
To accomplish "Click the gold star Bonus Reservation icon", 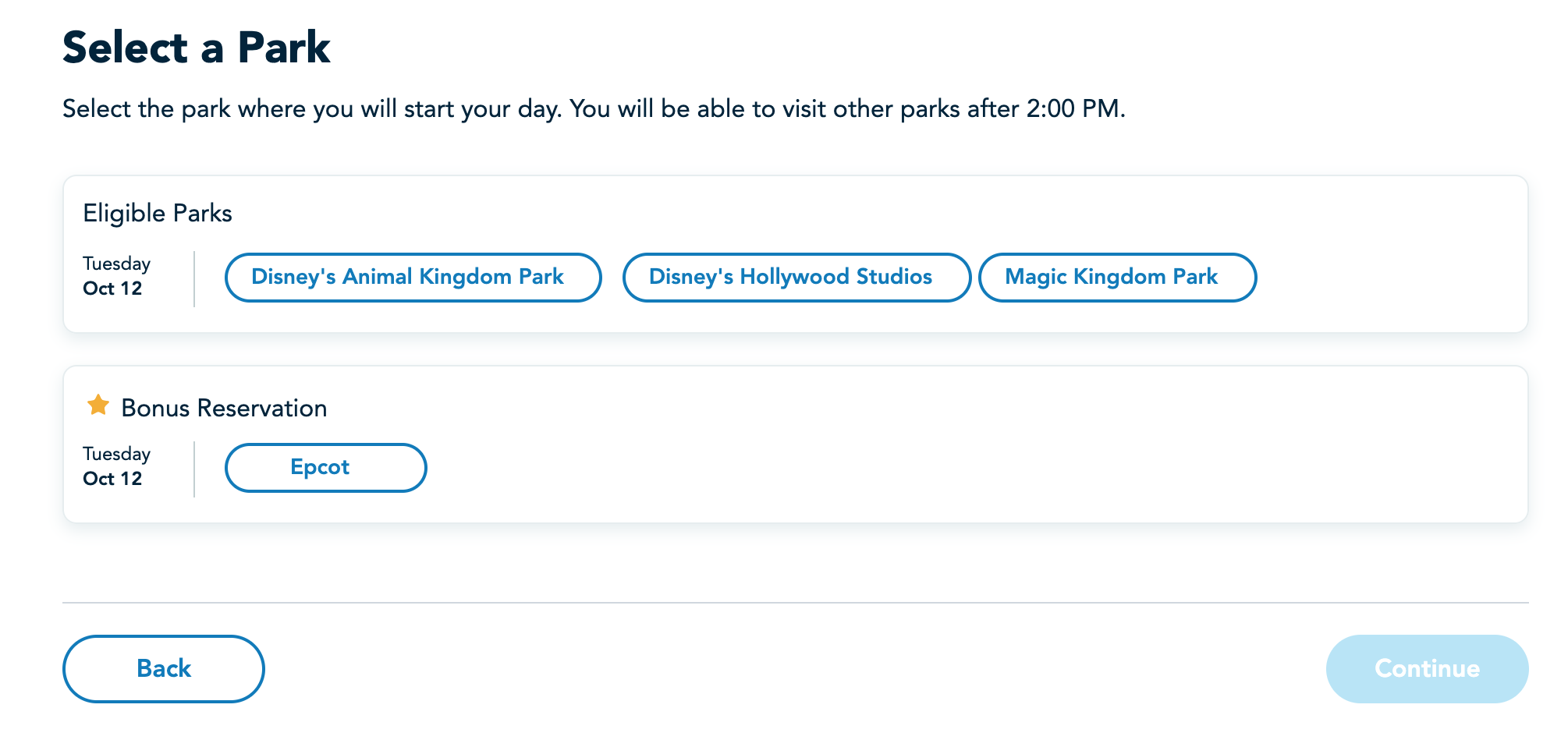I will coord(98,405).
